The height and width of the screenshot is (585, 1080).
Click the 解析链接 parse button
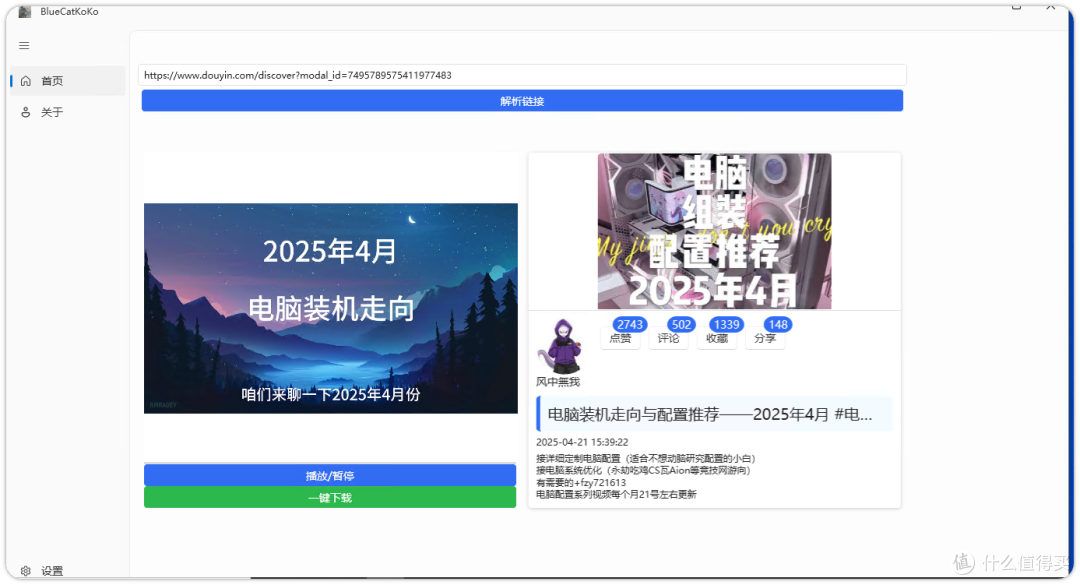click(522, 101)
